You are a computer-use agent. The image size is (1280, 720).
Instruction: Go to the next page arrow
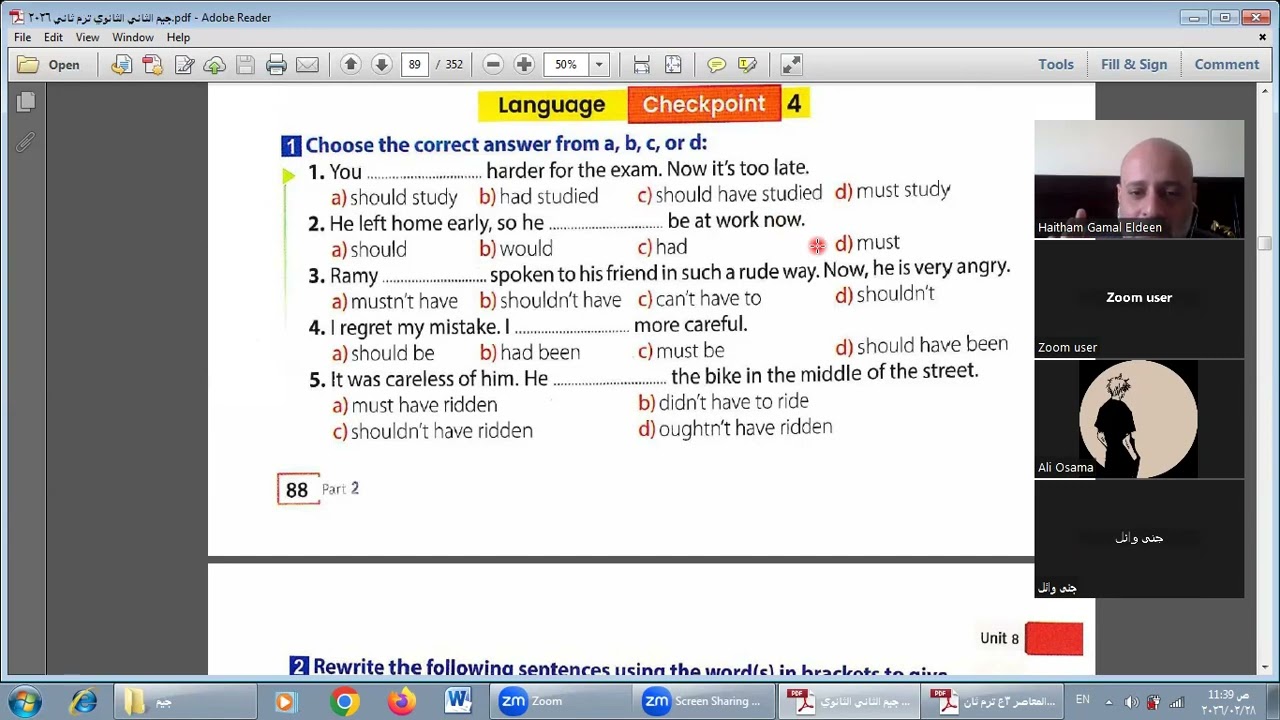[381, 65]
